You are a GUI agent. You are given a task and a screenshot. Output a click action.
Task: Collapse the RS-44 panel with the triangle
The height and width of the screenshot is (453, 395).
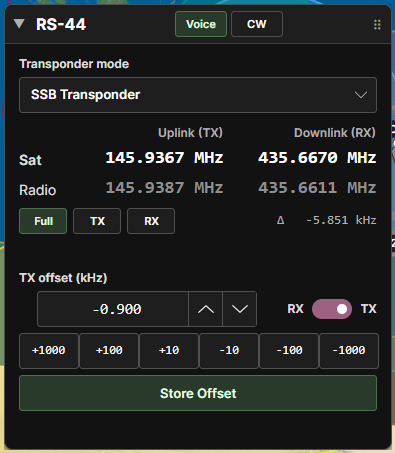(19, 24)
